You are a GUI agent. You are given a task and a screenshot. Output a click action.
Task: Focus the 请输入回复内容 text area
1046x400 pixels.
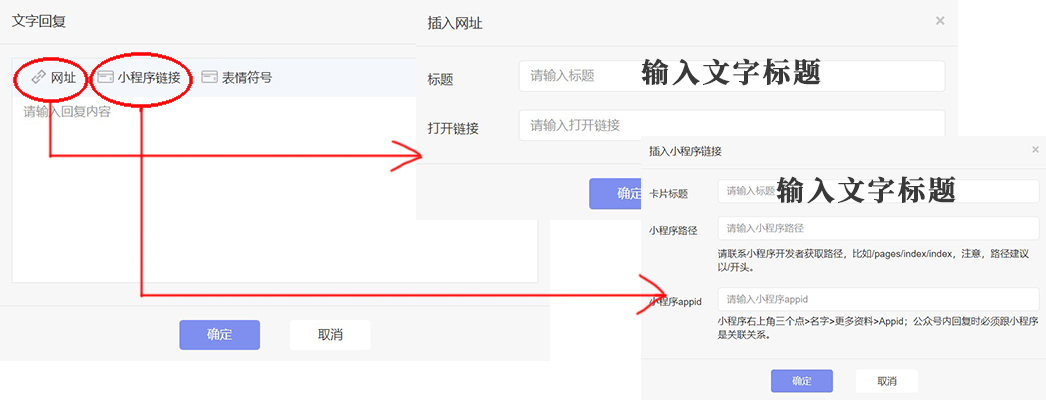pos(275,190)
